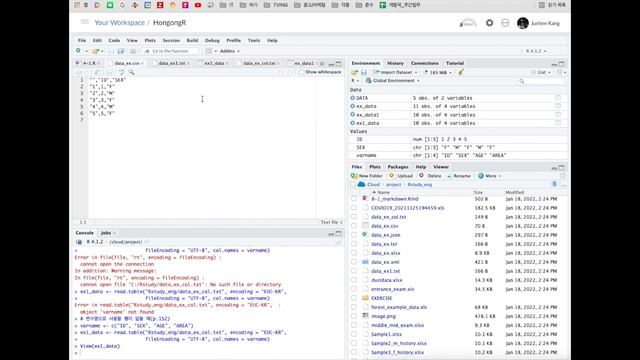Screen dimensions: 640x360
Task: Click the save all documents icon
Action: pyautogui.click(x=121, y=51)
